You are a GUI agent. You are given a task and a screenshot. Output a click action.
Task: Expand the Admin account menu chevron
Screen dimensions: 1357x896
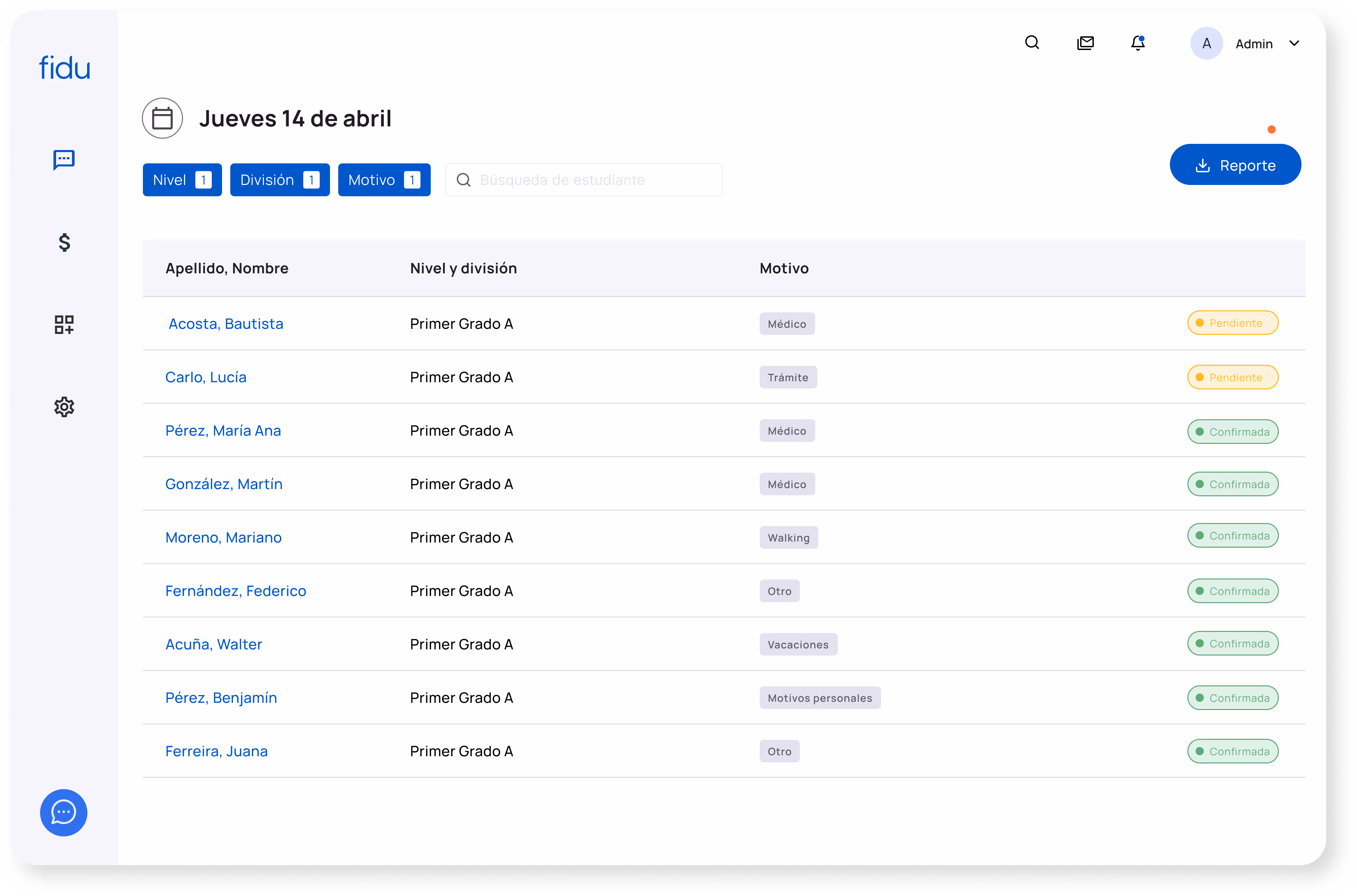1294,43
